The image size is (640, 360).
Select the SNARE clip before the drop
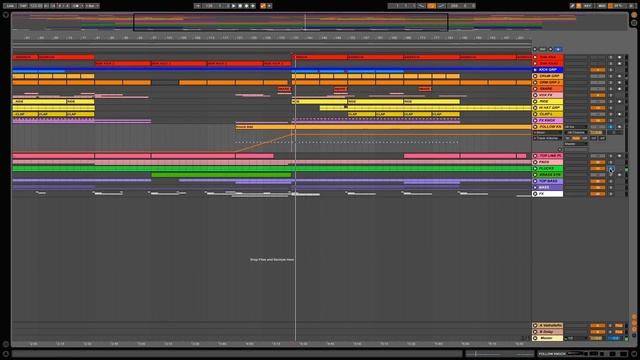click(284, 89)
